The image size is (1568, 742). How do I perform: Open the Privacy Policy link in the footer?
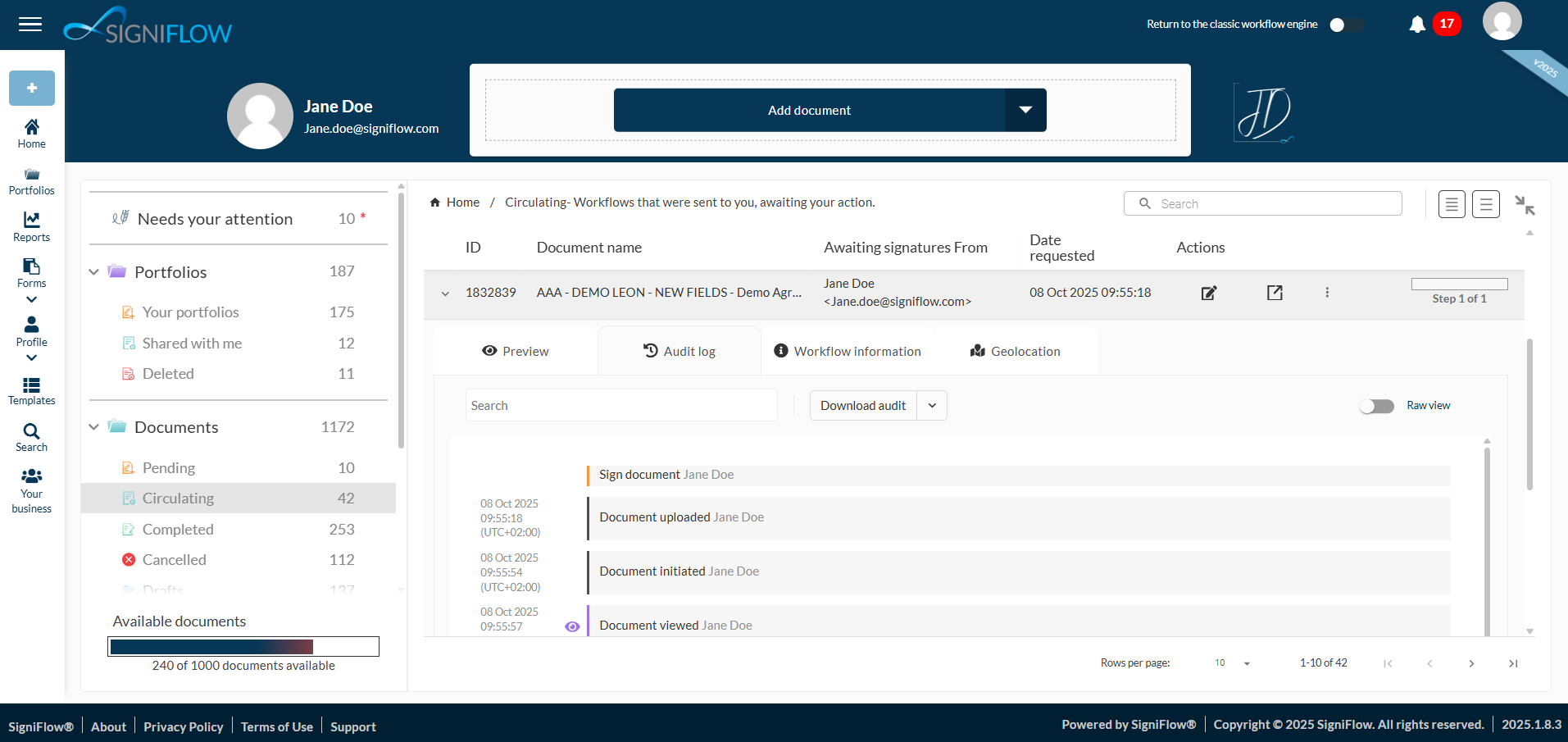pos(183,726)
